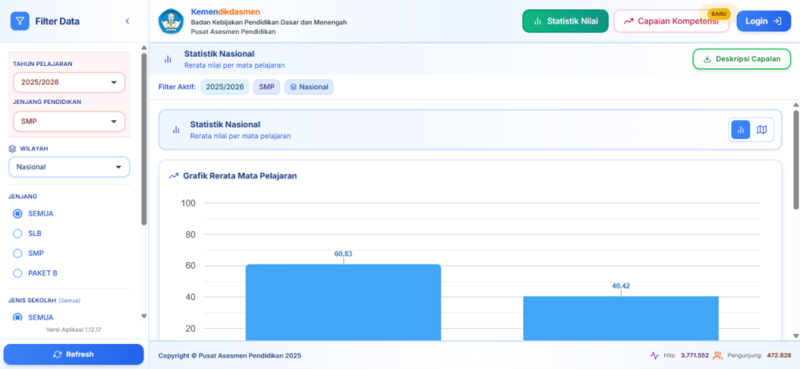Open the Tahun Pelajaran 2025/2026 dropdown
The height and width of the screenshot is (369, 800).
pyautogui.click(x=69, y=82)
